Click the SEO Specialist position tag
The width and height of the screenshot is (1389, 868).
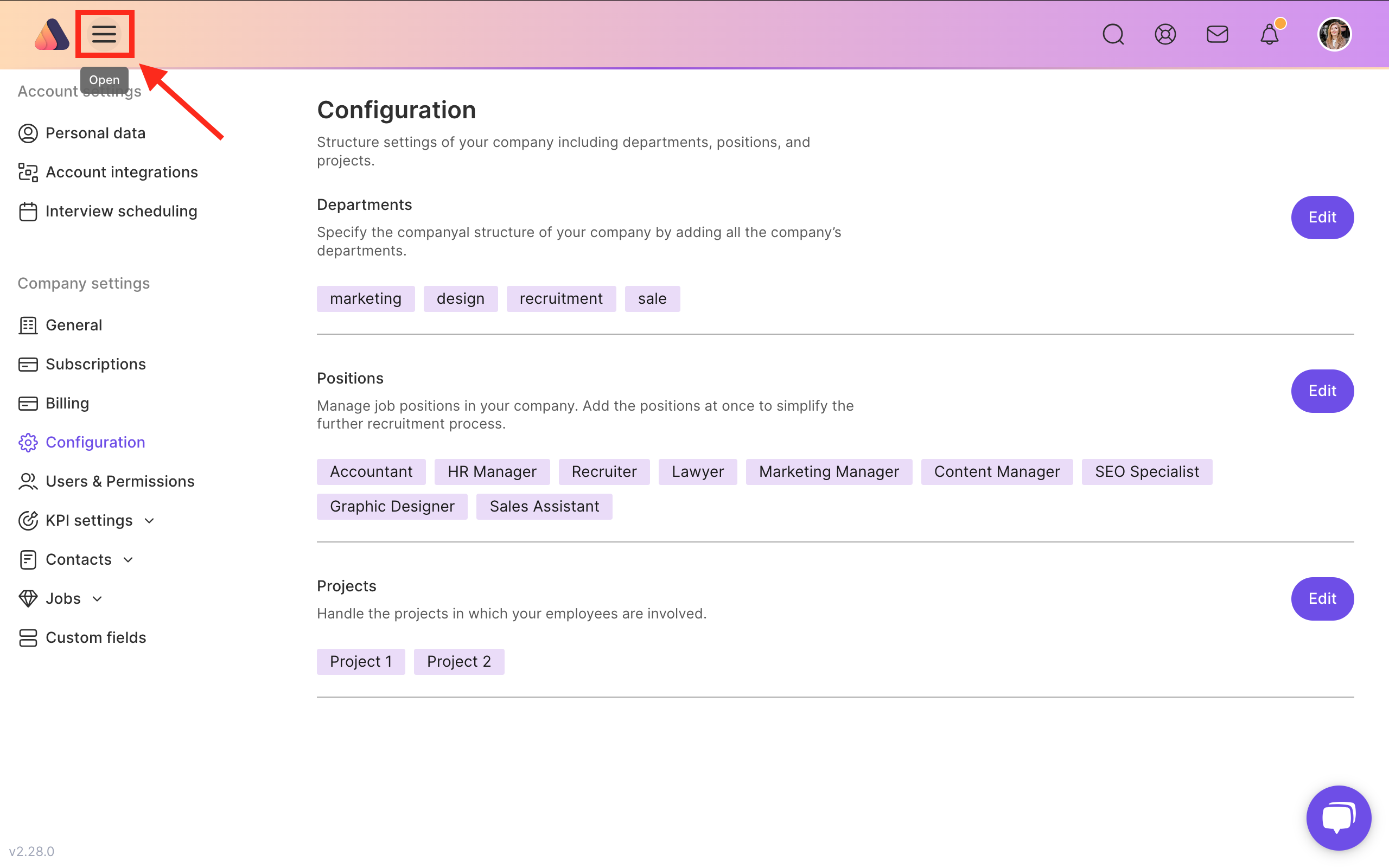(1147, 471)
